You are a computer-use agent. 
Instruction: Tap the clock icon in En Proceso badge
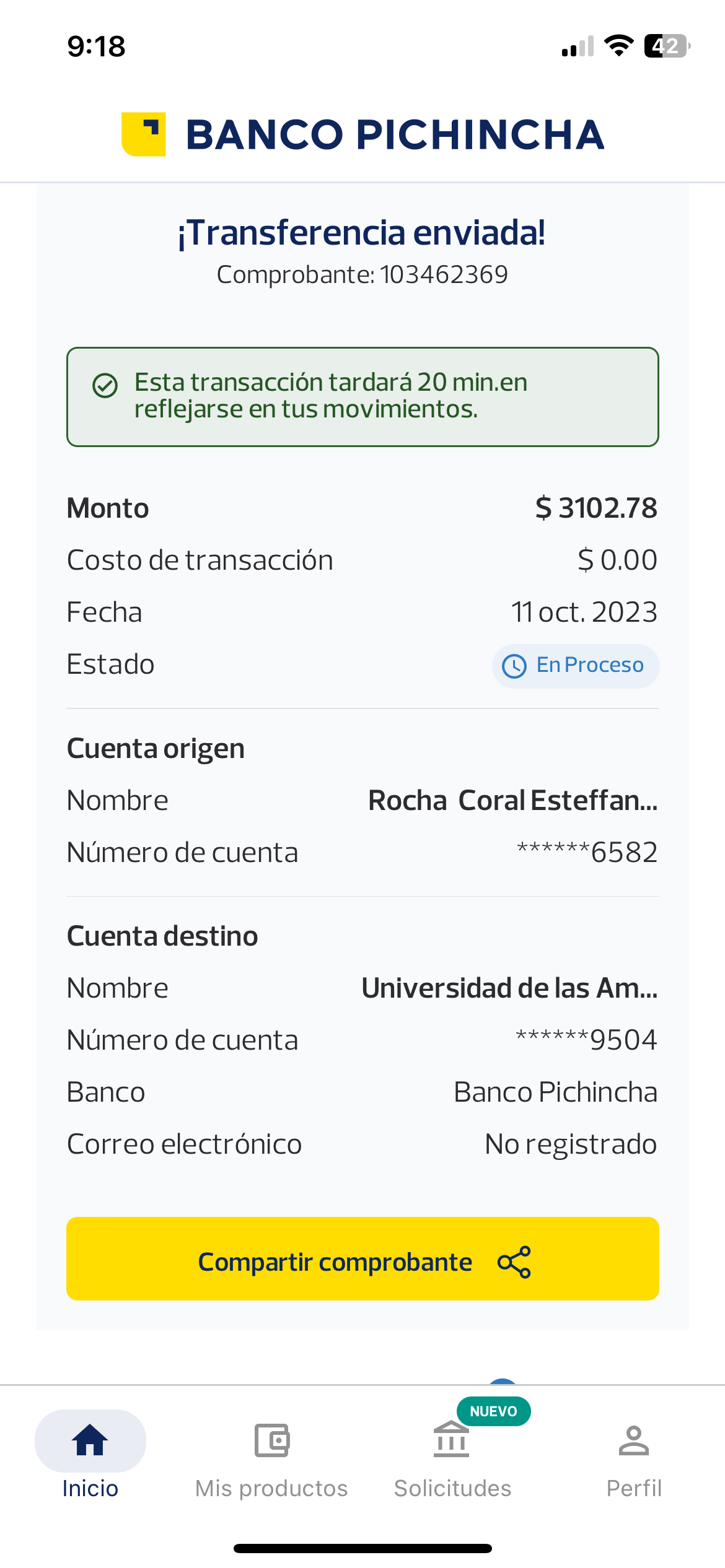pos(514,666)
